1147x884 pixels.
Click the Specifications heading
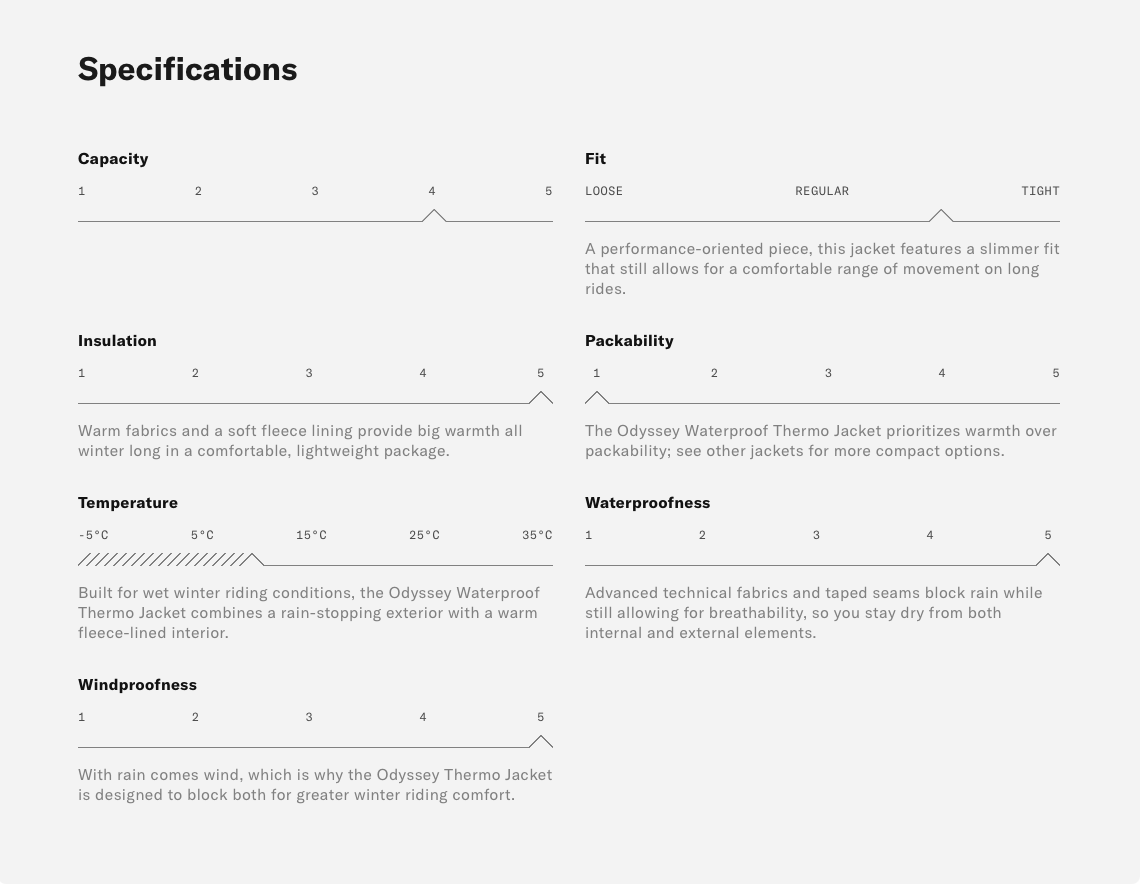tap(188, 69)
